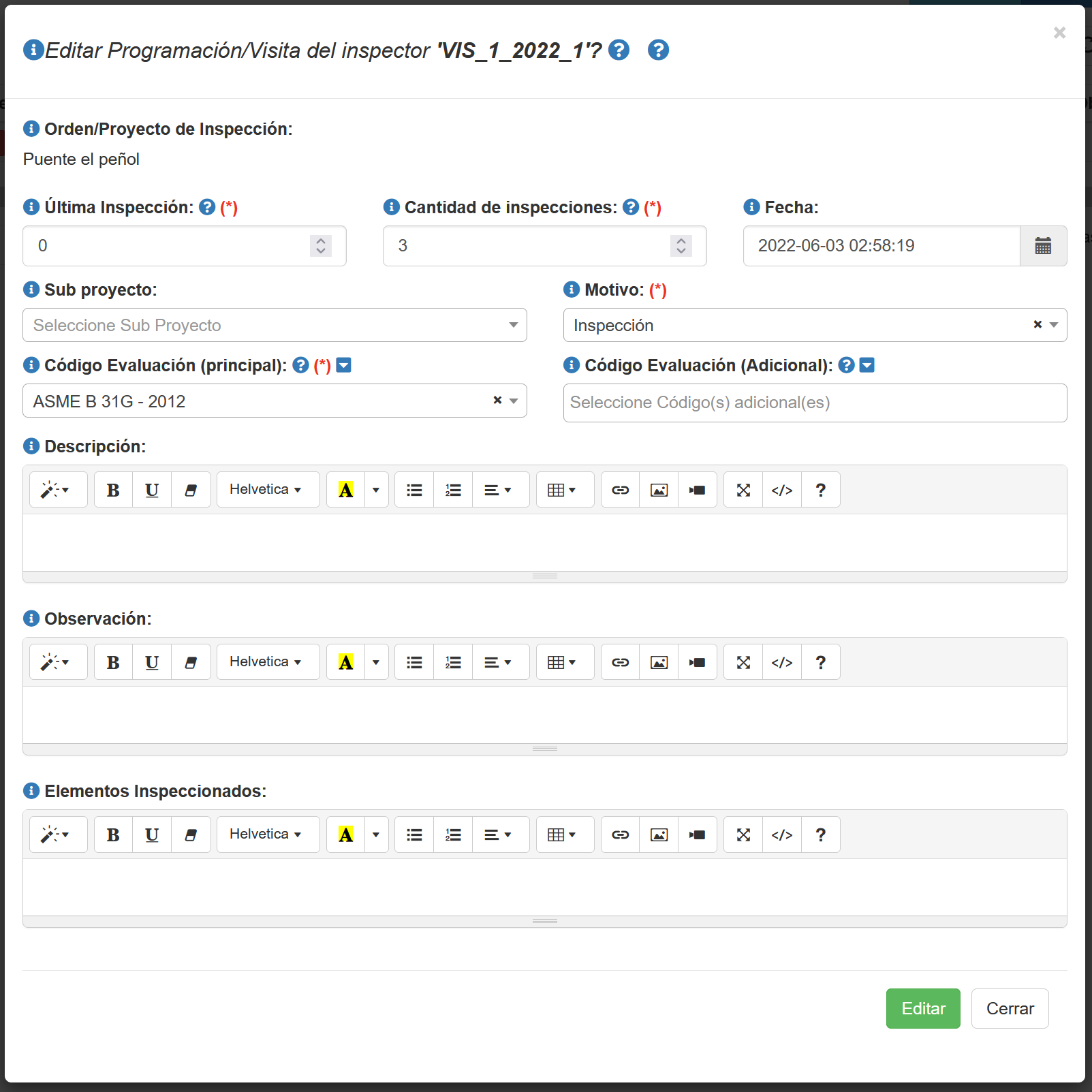Expand the table dropdown in the Observación editor

pyautogui.click(x=562, y=662)
